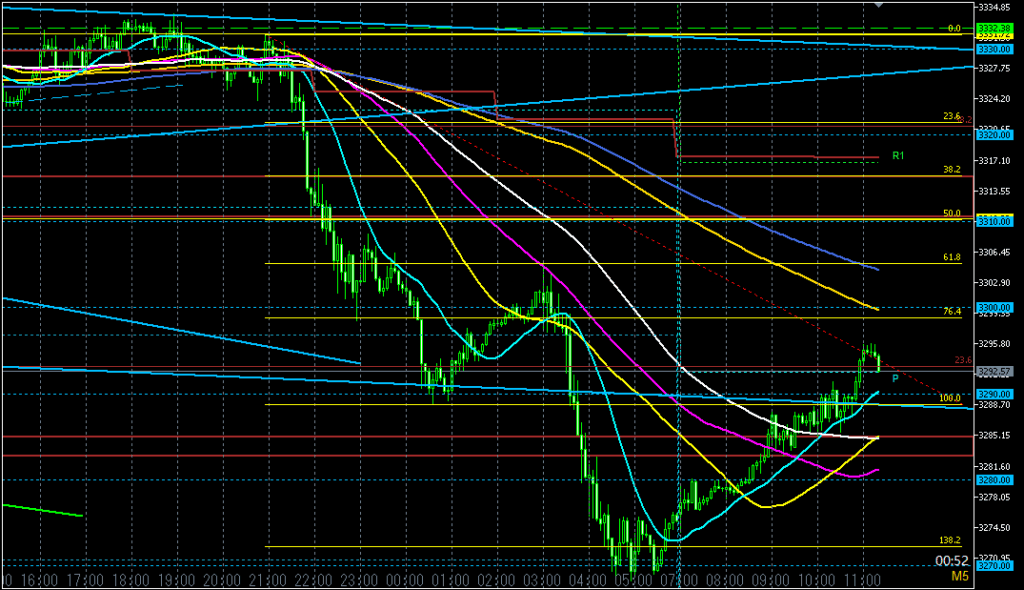Click the 3281.60 value on the price axis
Viewport: 1024px width, 590px height.
[994, 467]
